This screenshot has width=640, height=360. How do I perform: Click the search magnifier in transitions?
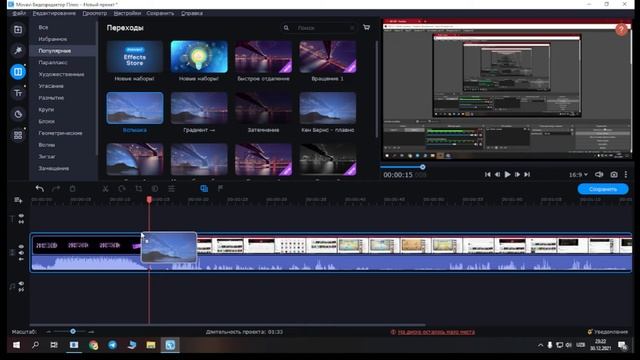[286, 28]
